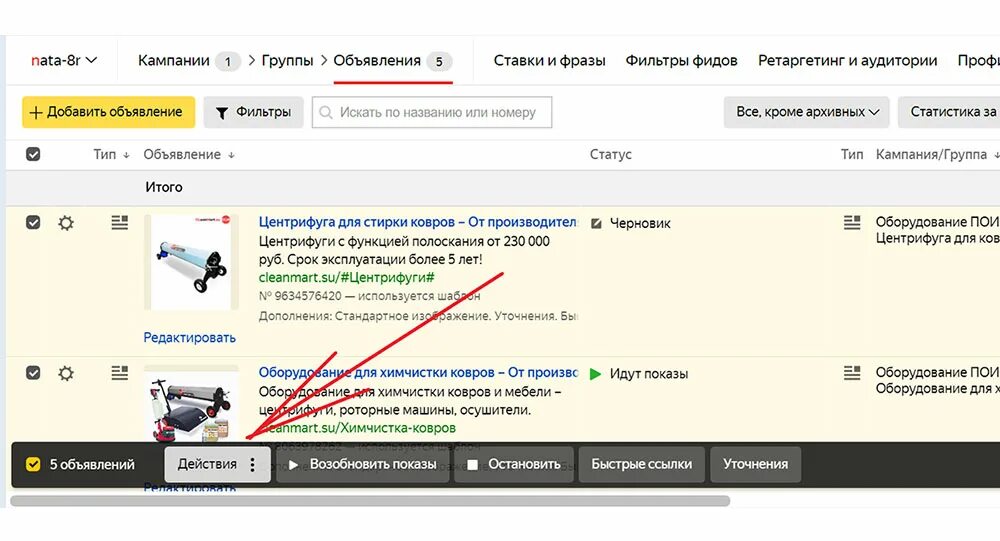This screenshot has height=541, width=1000.
Task: Click text-image ad type icon in Центрифуга row
Action: pyautogui.click(x=119, y=223)
